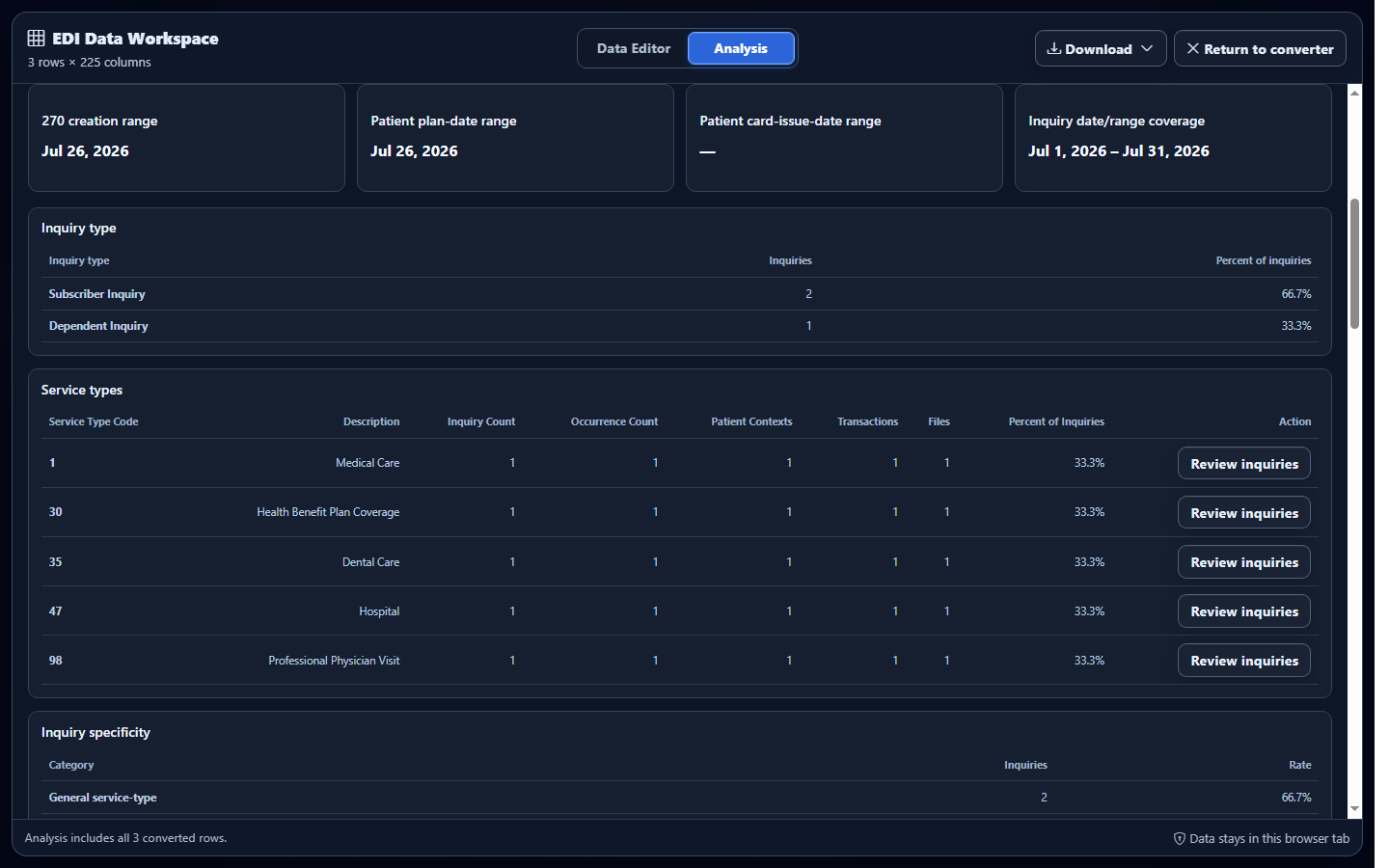Click the Occurrence Count column header

pos(614,421)
